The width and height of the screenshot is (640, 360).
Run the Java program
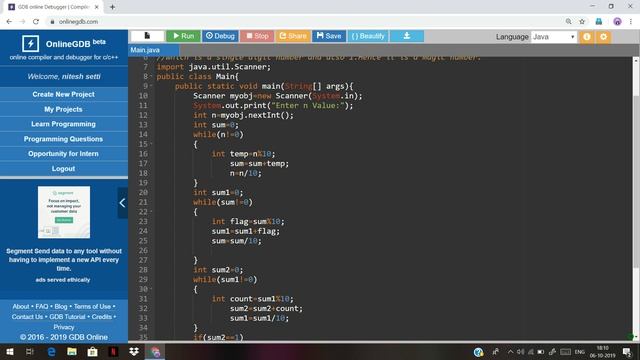183,36
